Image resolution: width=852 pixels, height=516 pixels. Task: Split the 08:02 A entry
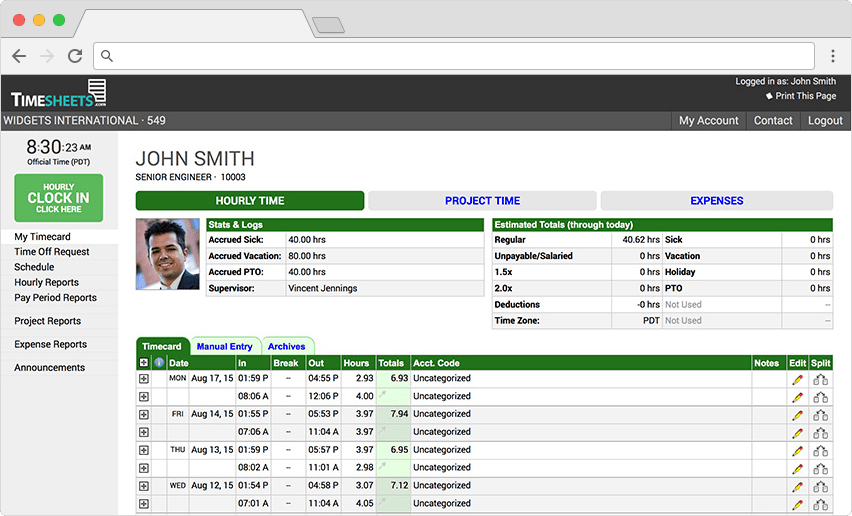[820, 469]
